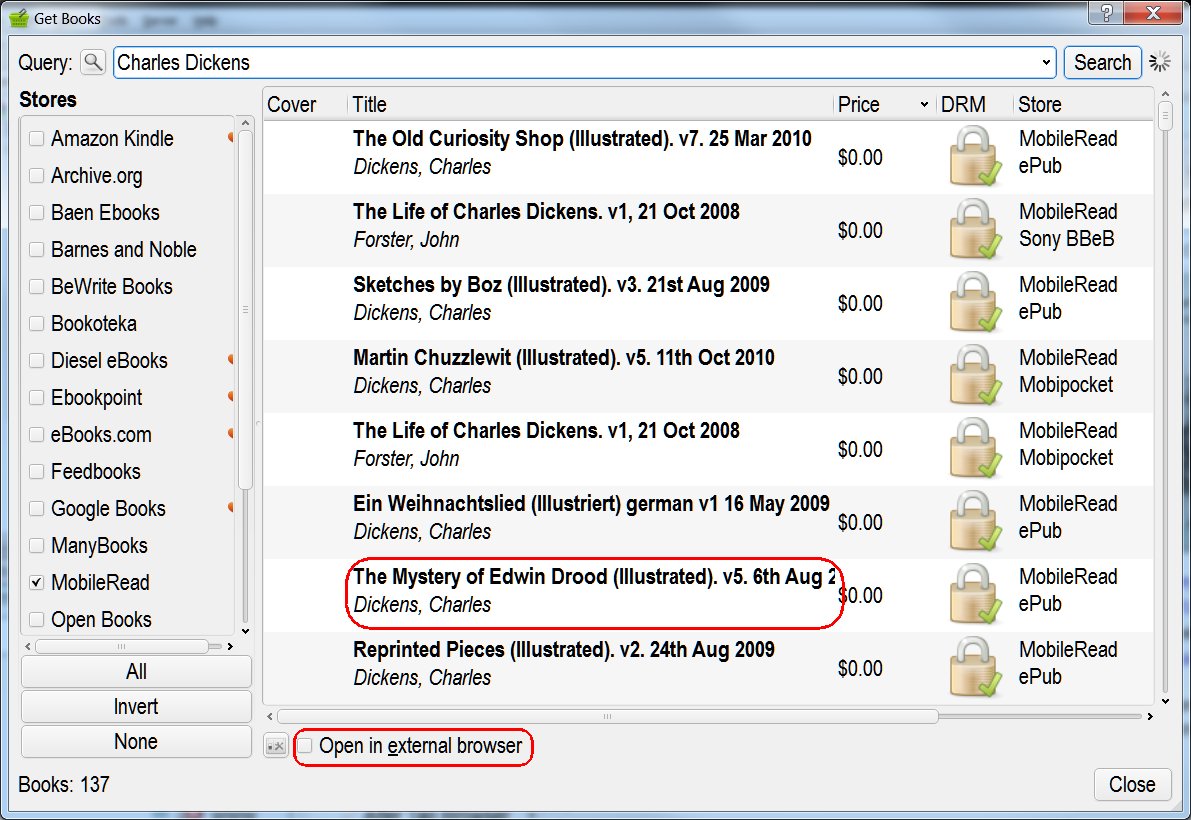Select Martin Chuzzlewit (Illustrated) result
The image size is (1191, 820).
[x=708, y=376]
